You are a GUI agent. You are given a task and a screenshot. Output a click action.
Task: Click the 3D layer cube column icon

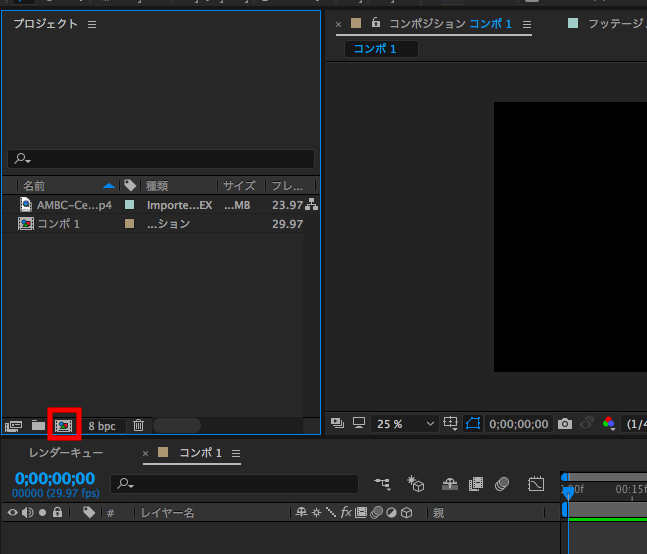coord(406,513)
